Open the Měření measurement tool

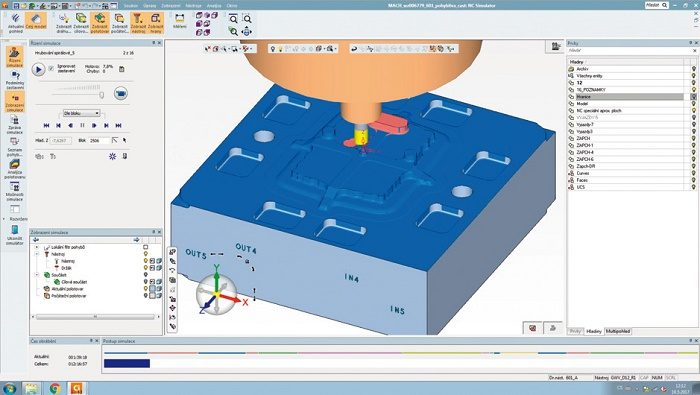pyautogui.click(x=179, y=21)
